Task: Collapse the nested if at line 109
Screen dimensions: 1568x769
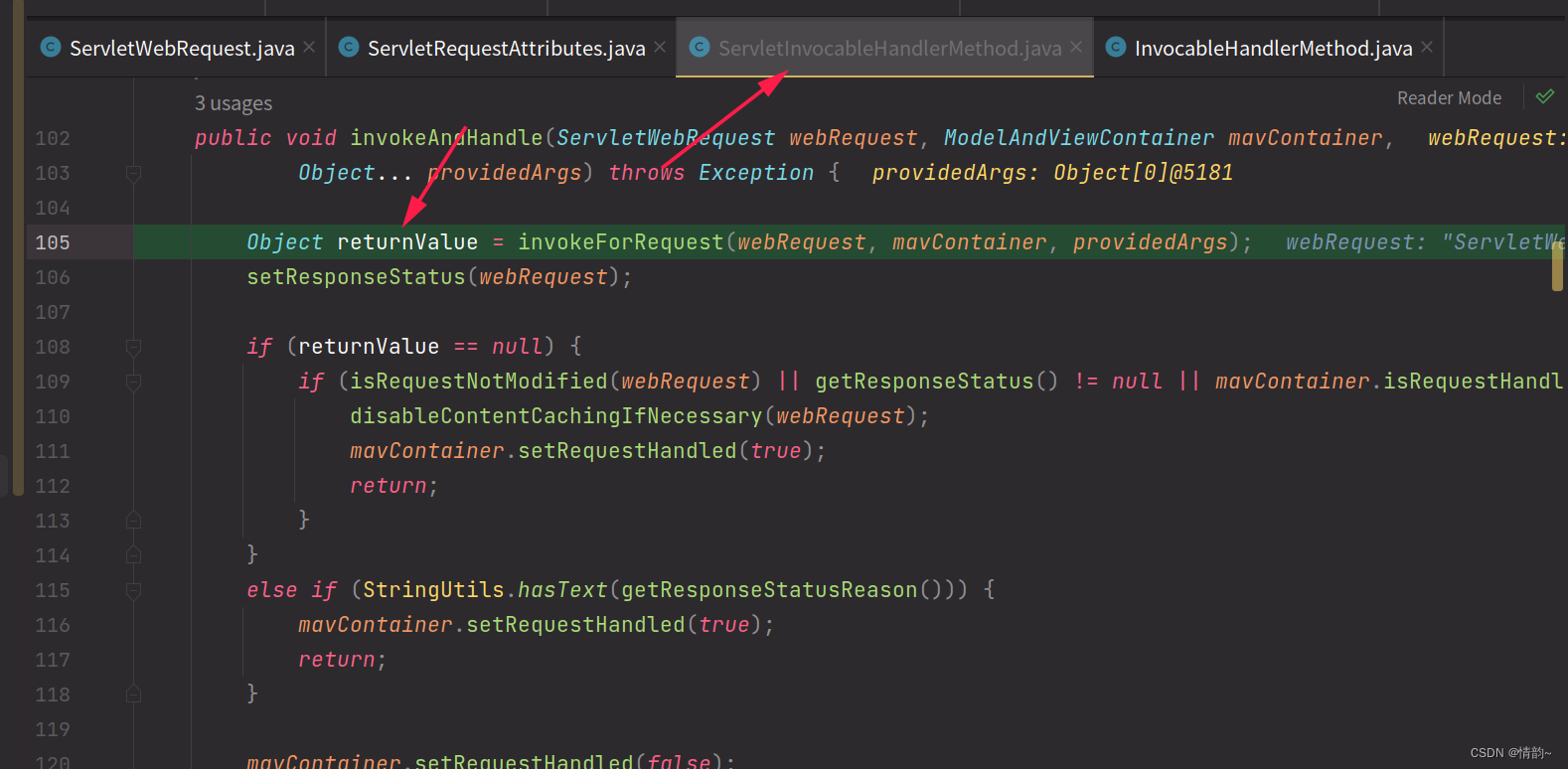Action: coord(133,383)
